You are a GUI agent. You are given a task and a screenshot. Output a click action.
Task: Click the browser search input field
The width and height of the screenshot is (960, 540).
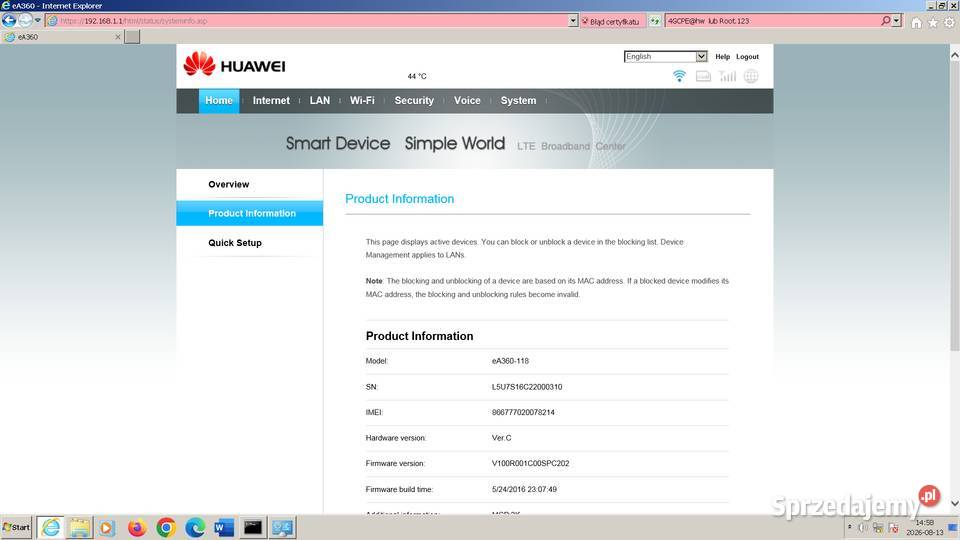773,21
